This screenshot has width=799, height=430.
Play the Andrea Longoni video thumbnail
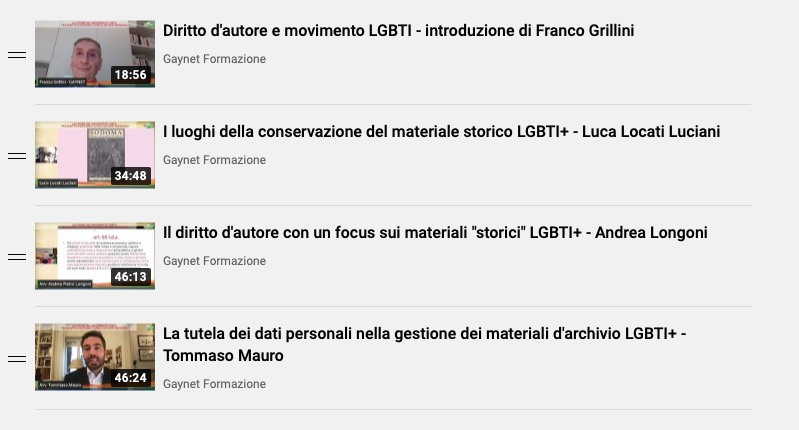(95, 256)
